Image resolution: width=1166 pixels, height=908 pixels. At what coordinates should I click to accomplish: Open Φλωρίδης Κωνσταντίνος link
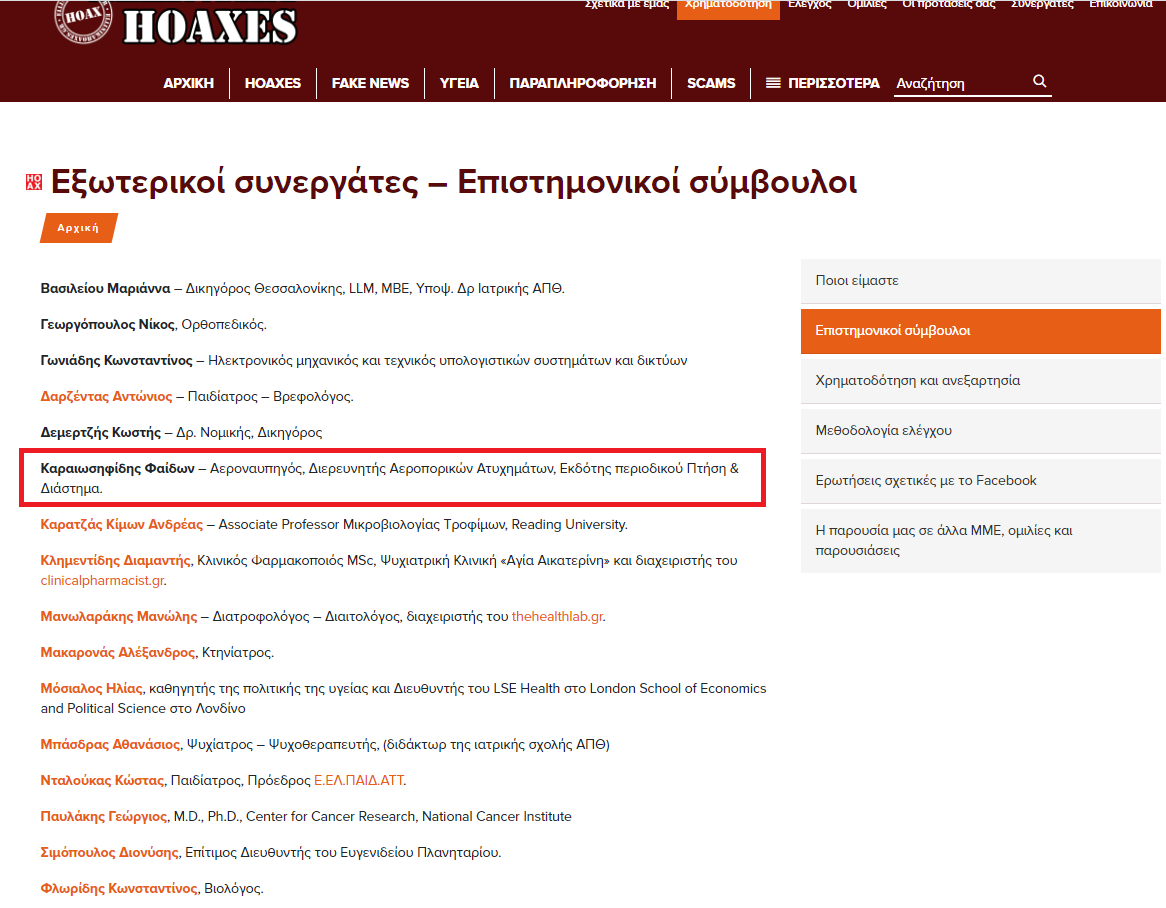(x=119, y=888)
